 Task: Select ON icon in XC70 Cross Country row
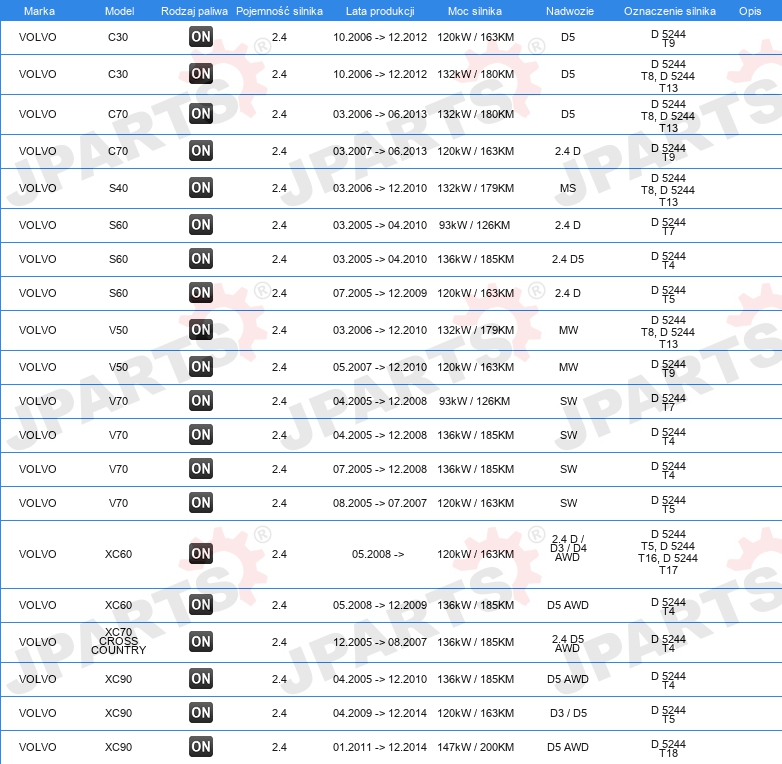(201, 641)
